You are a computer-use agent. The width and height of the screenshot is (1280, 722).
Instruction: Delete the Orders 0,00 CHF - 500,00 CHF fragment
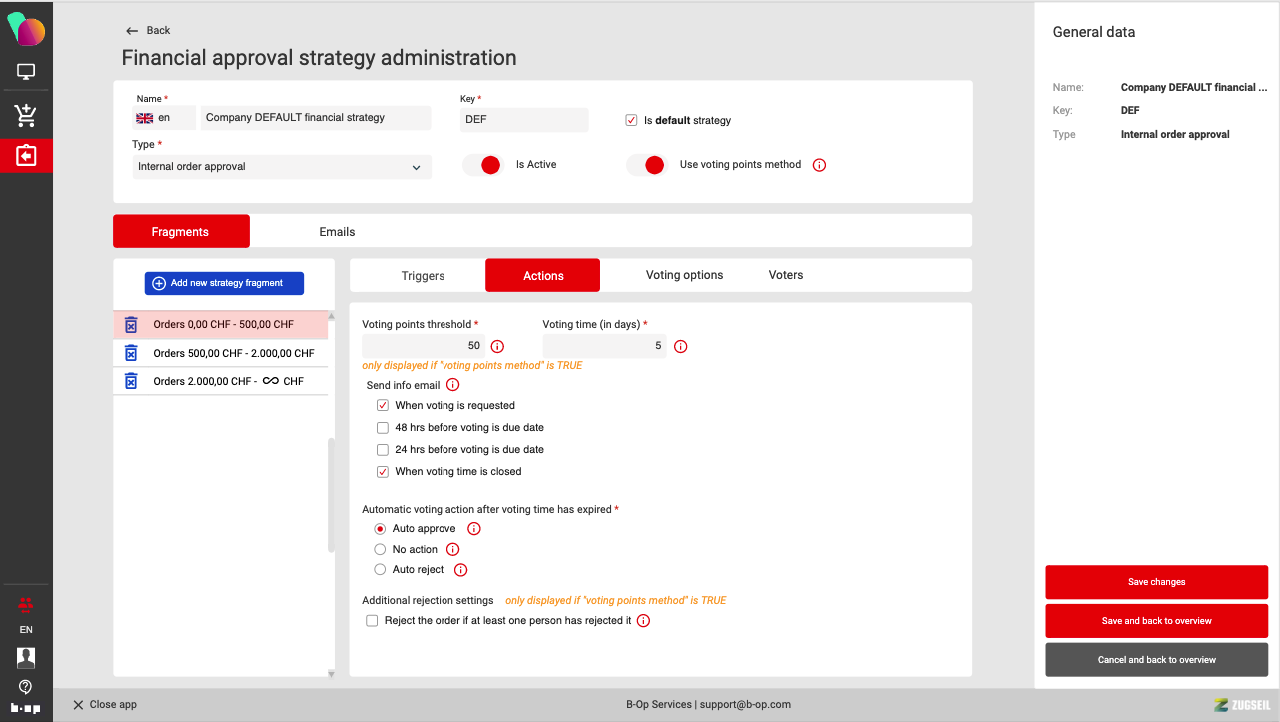coord(131,325)
